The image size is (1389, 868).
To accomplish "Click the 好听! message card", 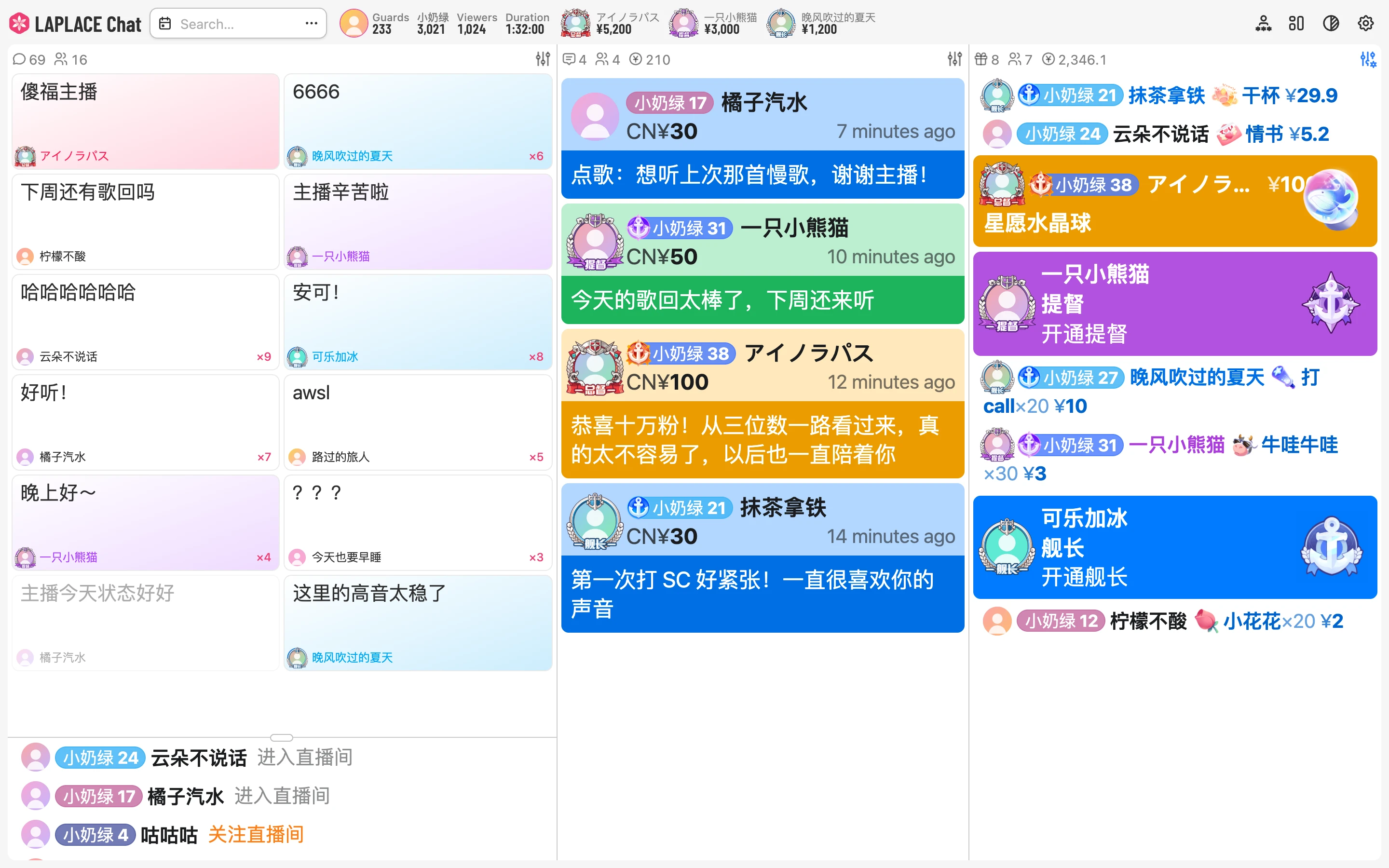I will pos(146,422).
